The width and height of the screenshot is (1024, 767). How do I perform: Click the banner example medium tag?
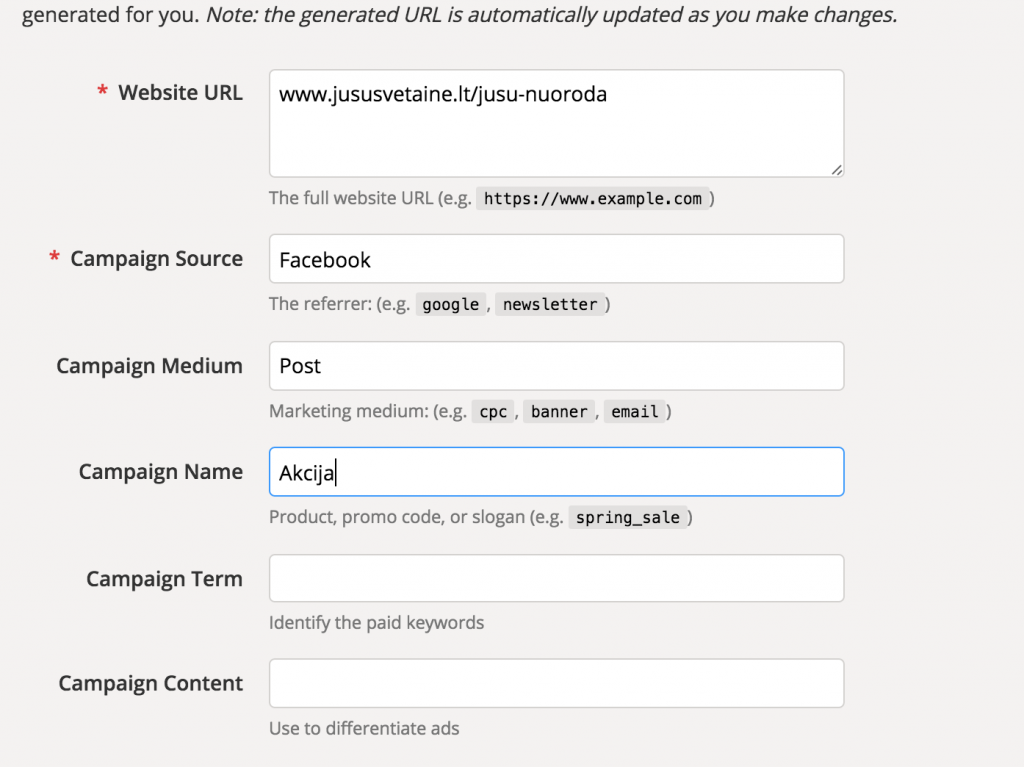coord(559,412)
